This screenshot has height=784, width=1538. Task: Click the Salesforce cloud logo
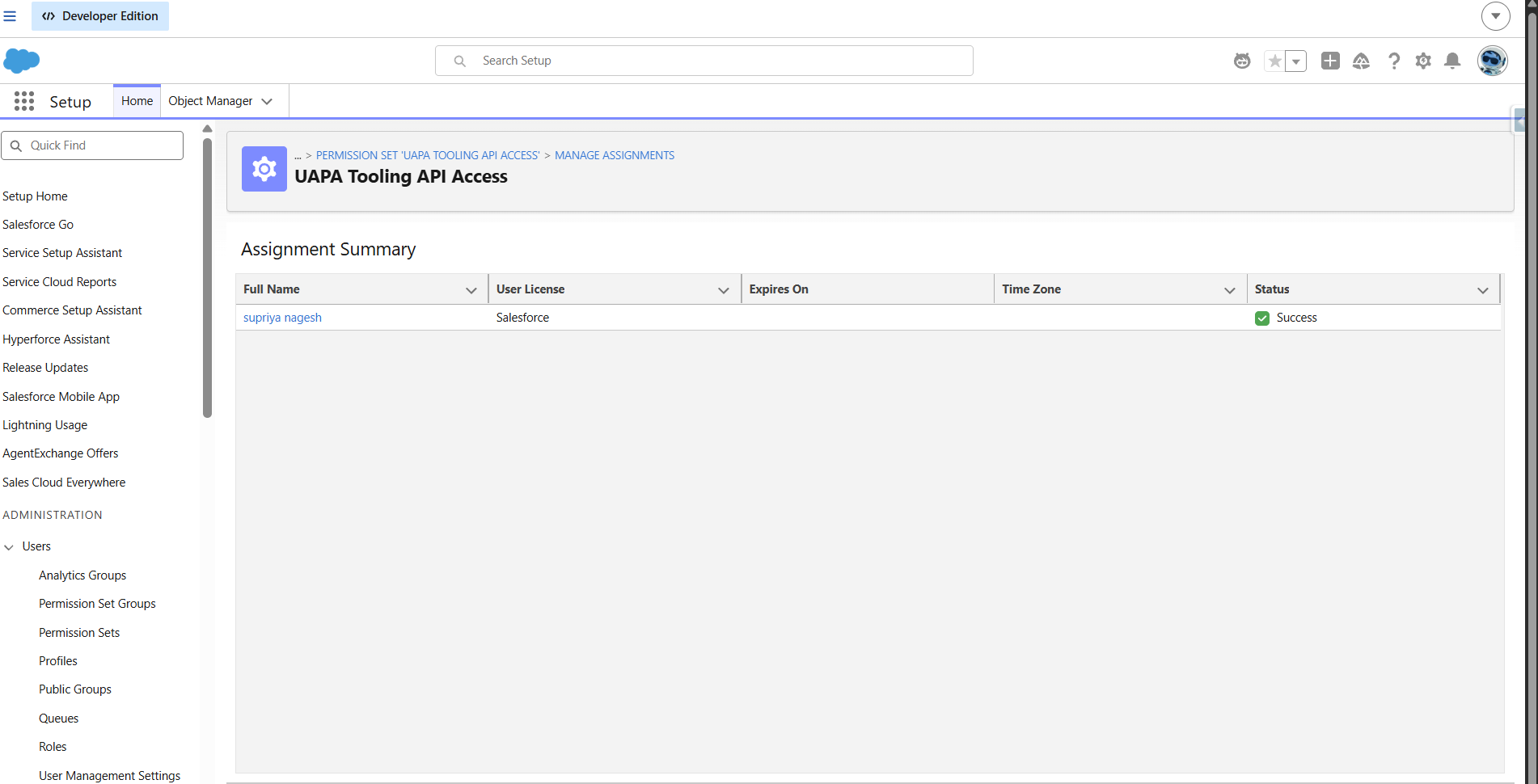tap(22, 61)
